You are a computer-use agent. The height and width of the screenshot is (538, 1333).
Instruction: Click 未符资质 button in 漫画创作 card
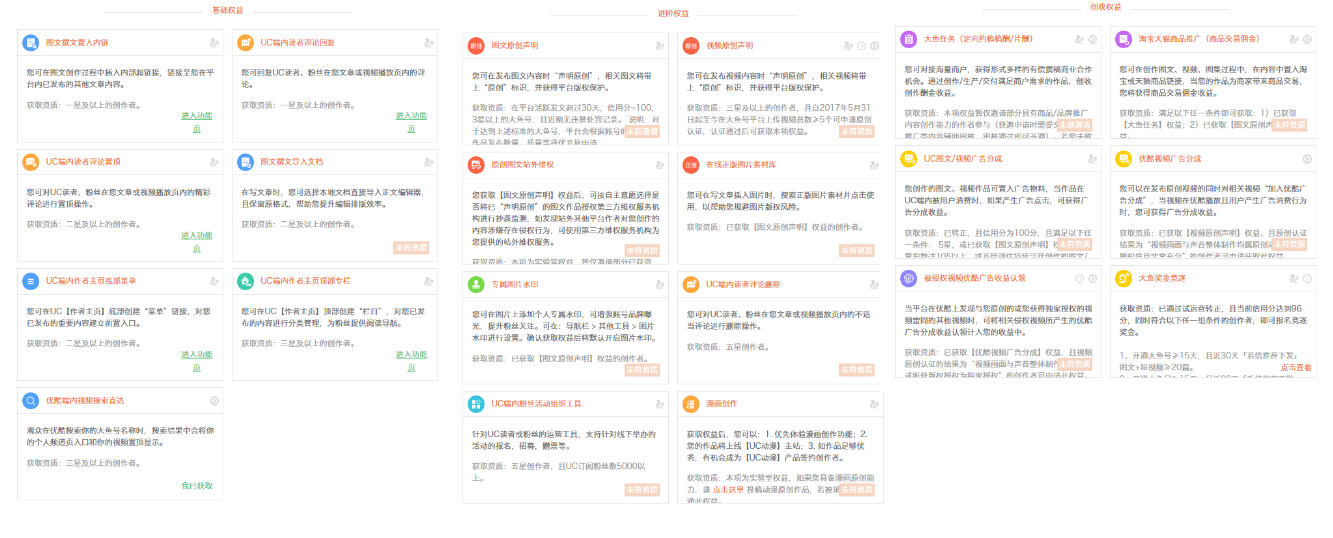coord(857,489)
